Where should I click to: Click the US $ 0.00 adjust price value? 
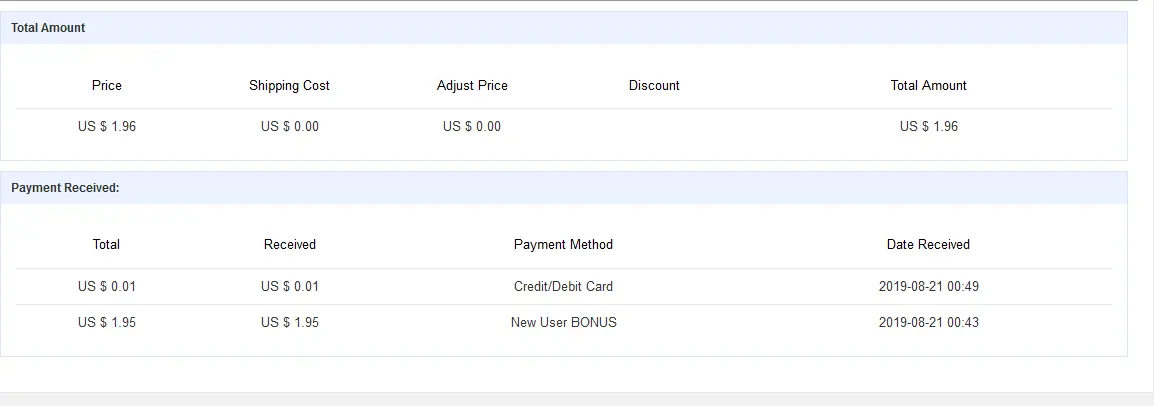point(472,127)
